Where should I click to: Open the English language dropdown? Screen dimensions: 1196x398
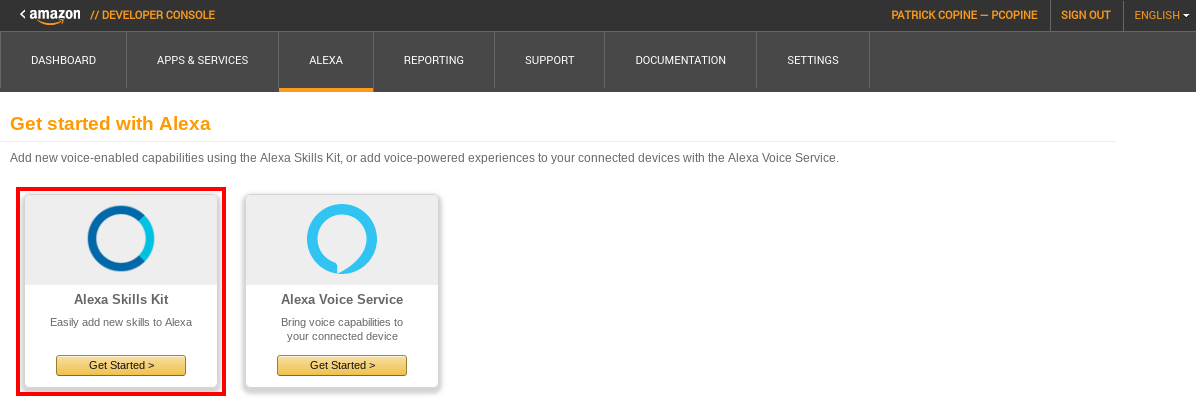click(1162, 15)
